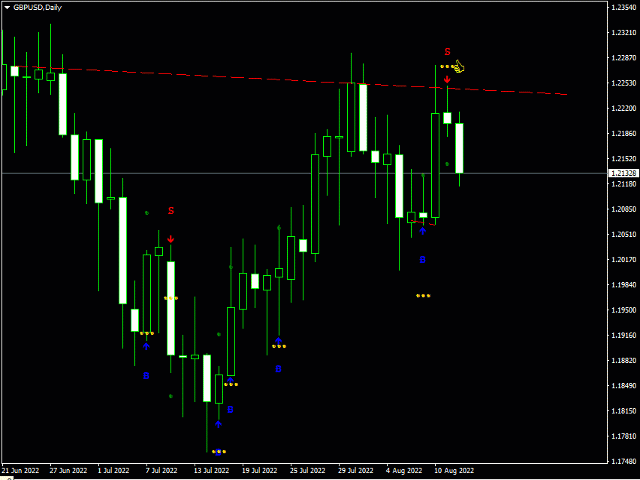
Task: Click the 10 Aug 2022 date label
Action: click(x=453, y=469)
